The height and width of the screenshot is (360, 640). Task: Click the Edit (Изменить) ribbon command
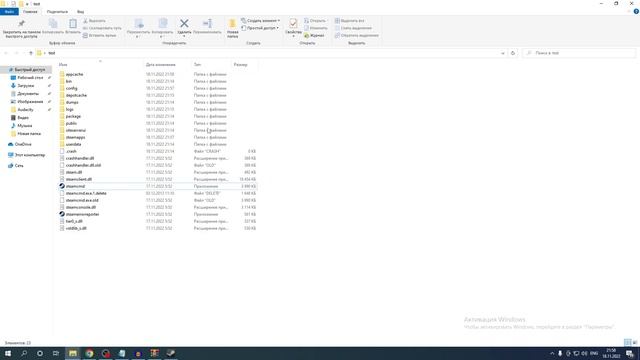click(x=316, y=28)
